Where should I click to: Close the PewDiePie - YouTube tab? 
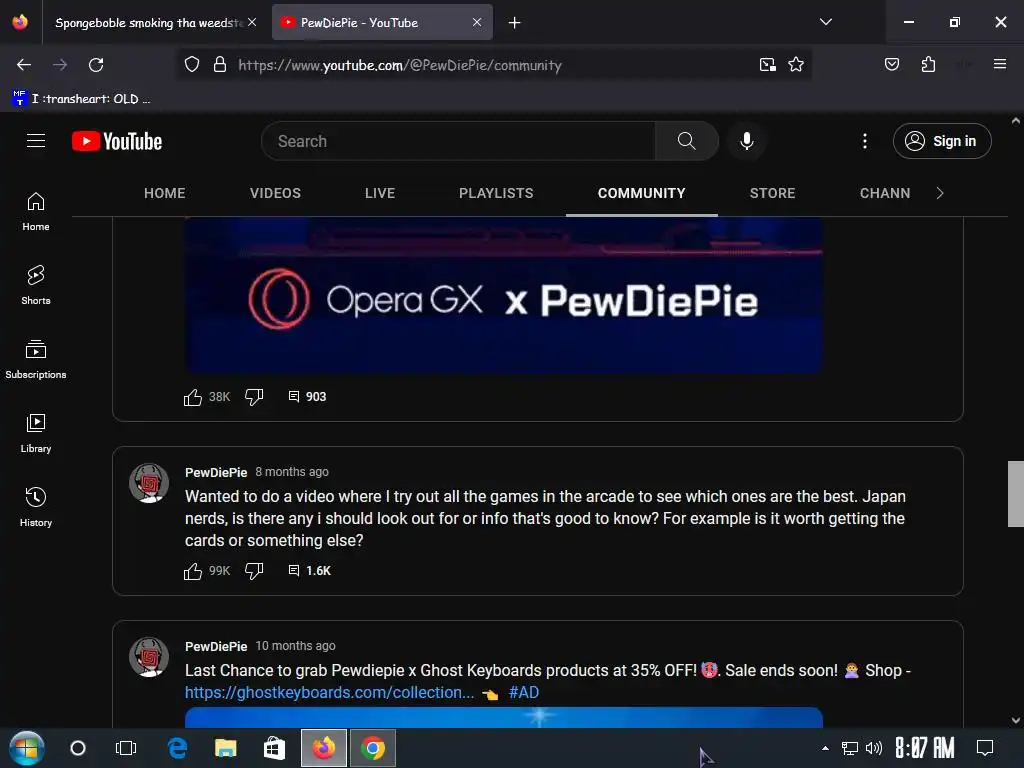tap(477, 22)
